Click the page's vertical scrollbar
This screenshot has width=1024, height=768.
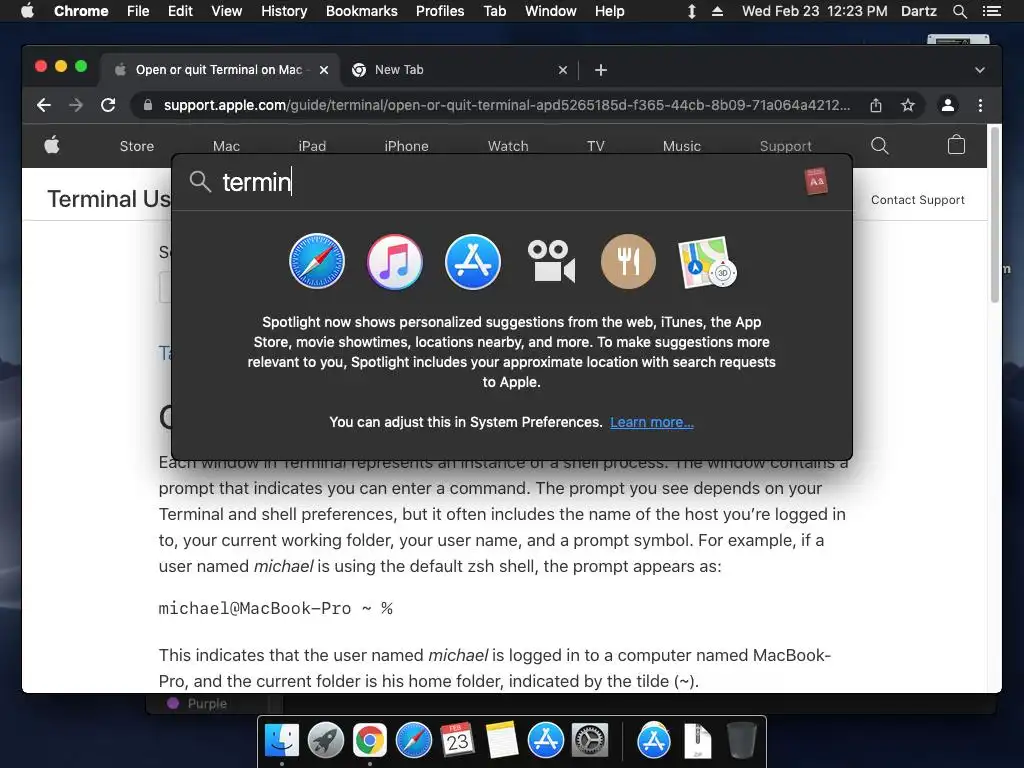coord(995,216)
